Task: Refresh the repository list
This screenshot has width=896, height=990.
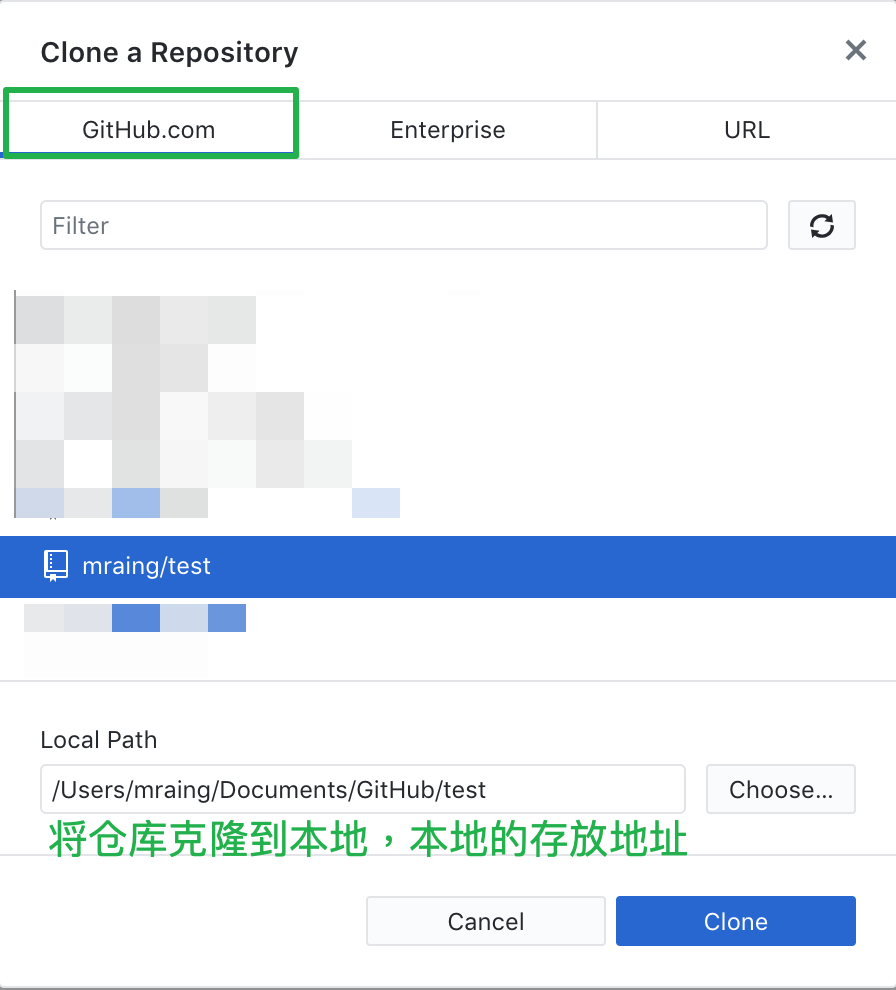Action: click(x=821, y=225)
